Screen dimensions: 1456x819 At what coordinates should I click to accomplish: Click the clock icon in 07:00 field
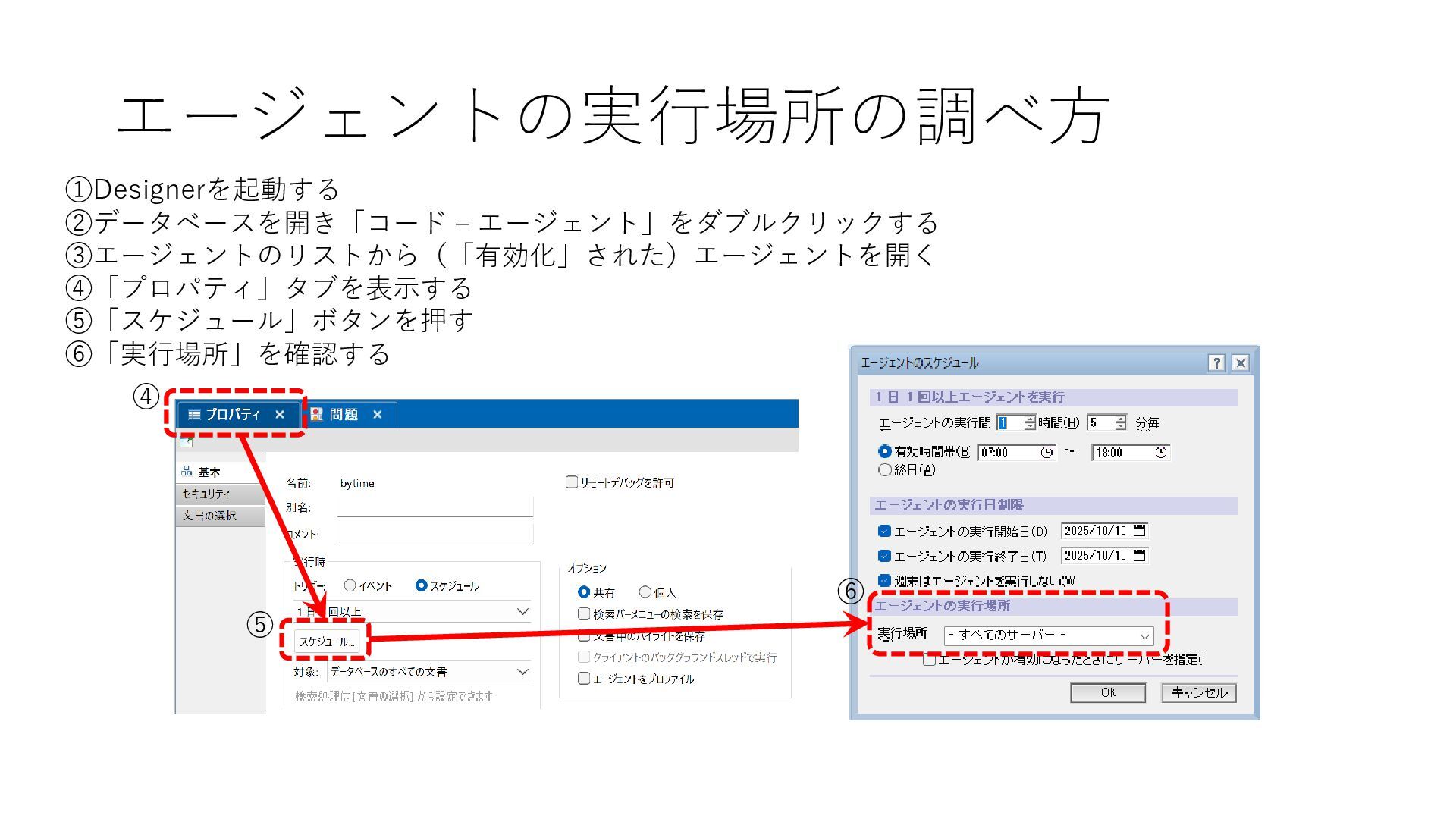tap(1046, 453)
